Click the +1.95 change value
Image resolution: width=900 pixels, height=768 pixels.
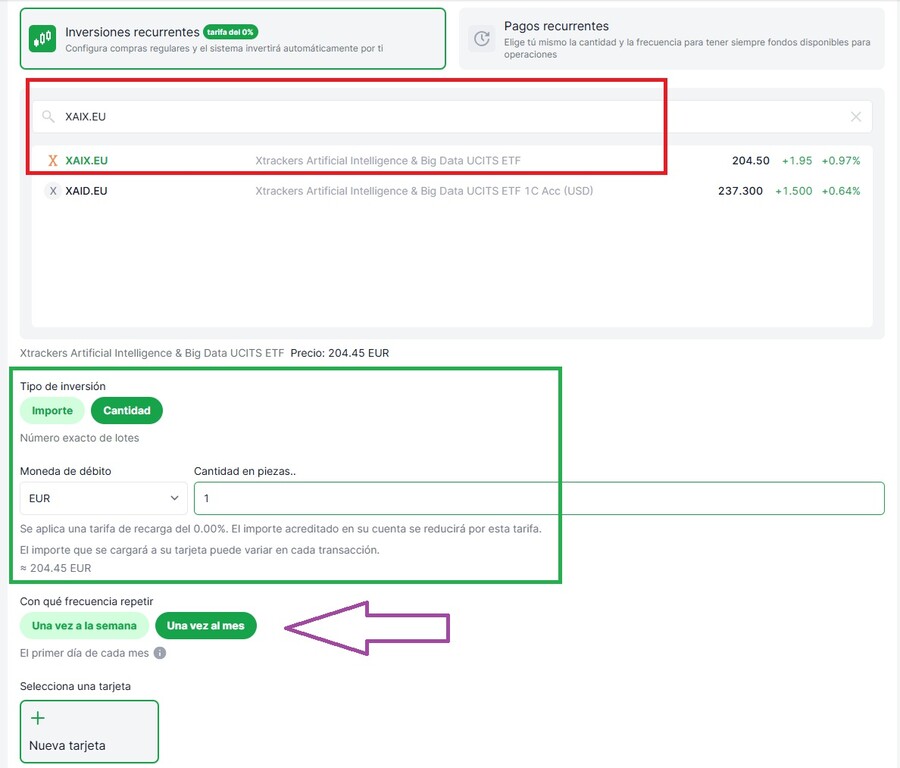click(x=797, y=161)
